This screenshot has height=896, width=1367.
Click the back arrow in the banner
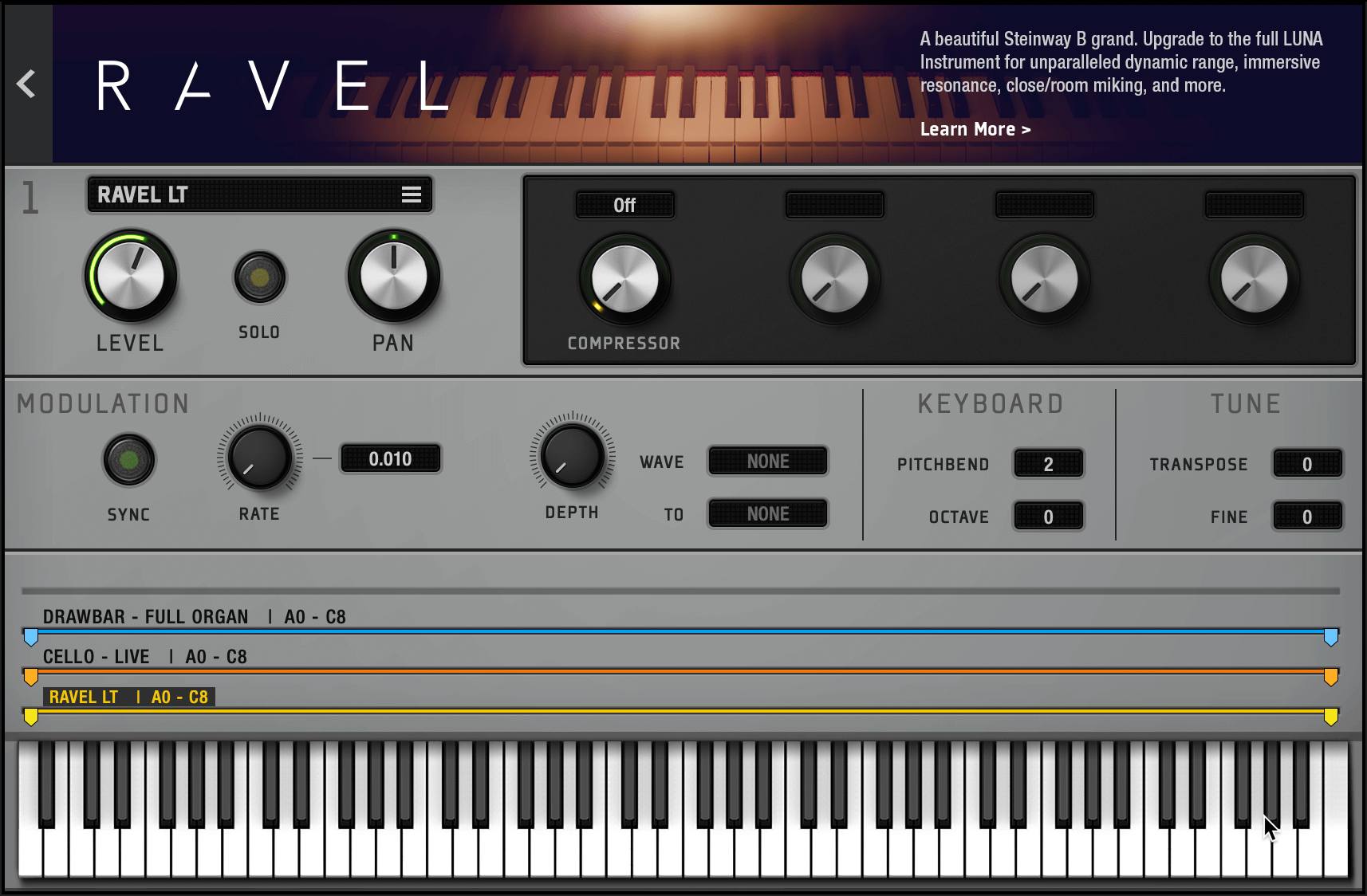point(26,84)
